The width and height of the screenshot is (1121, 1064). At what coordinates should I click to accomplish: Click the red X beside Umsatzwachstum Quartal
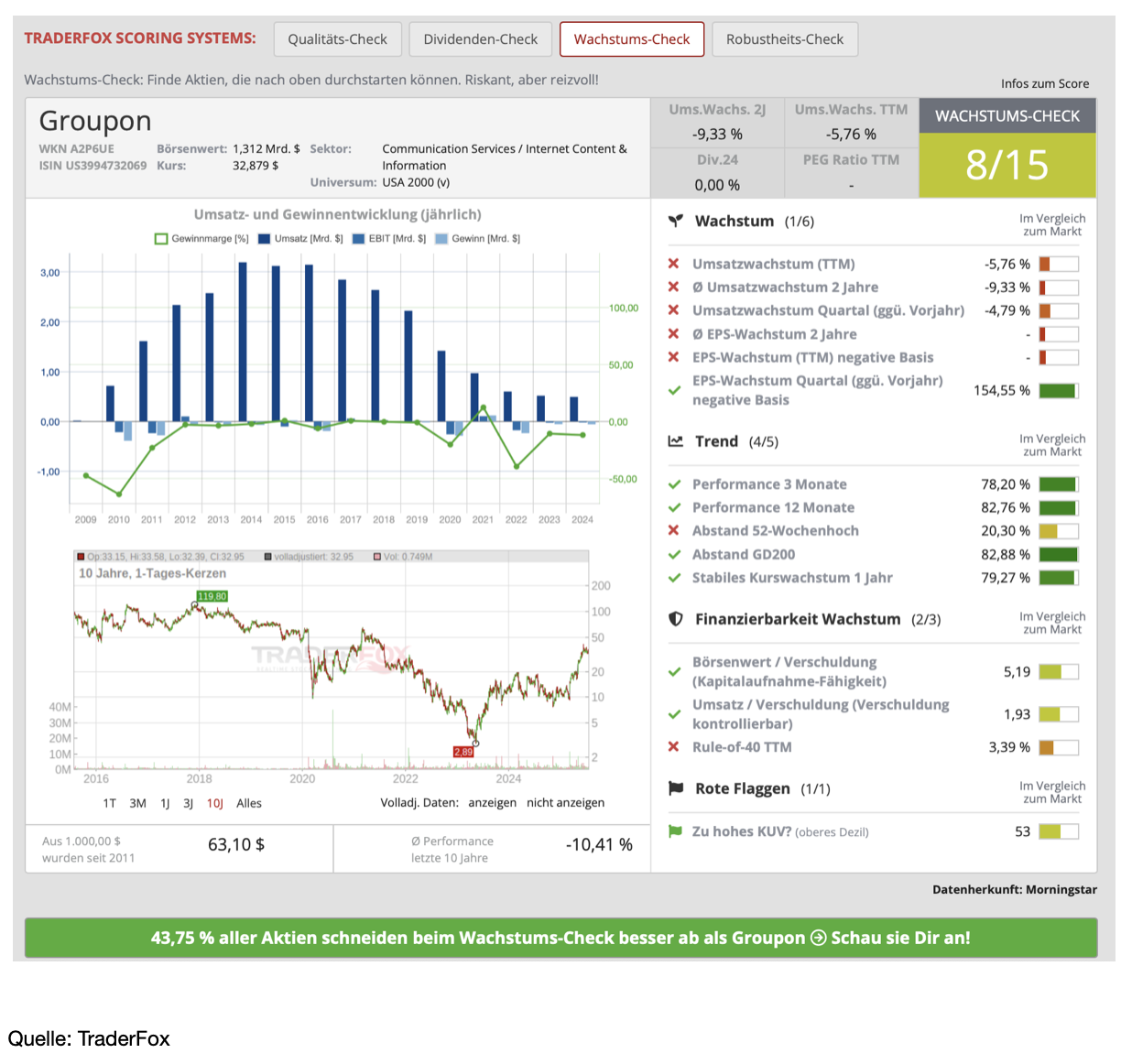pos(674,310)
